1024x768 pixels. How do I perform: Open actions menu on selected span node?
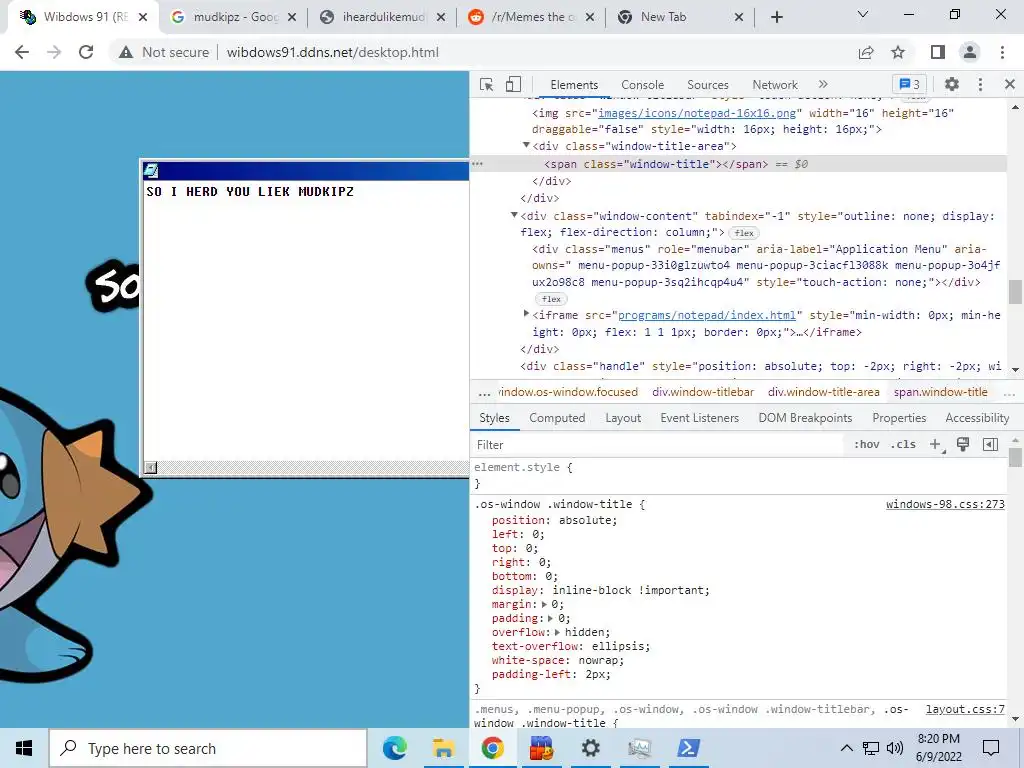pyautogui.click(x=477, y=164)
